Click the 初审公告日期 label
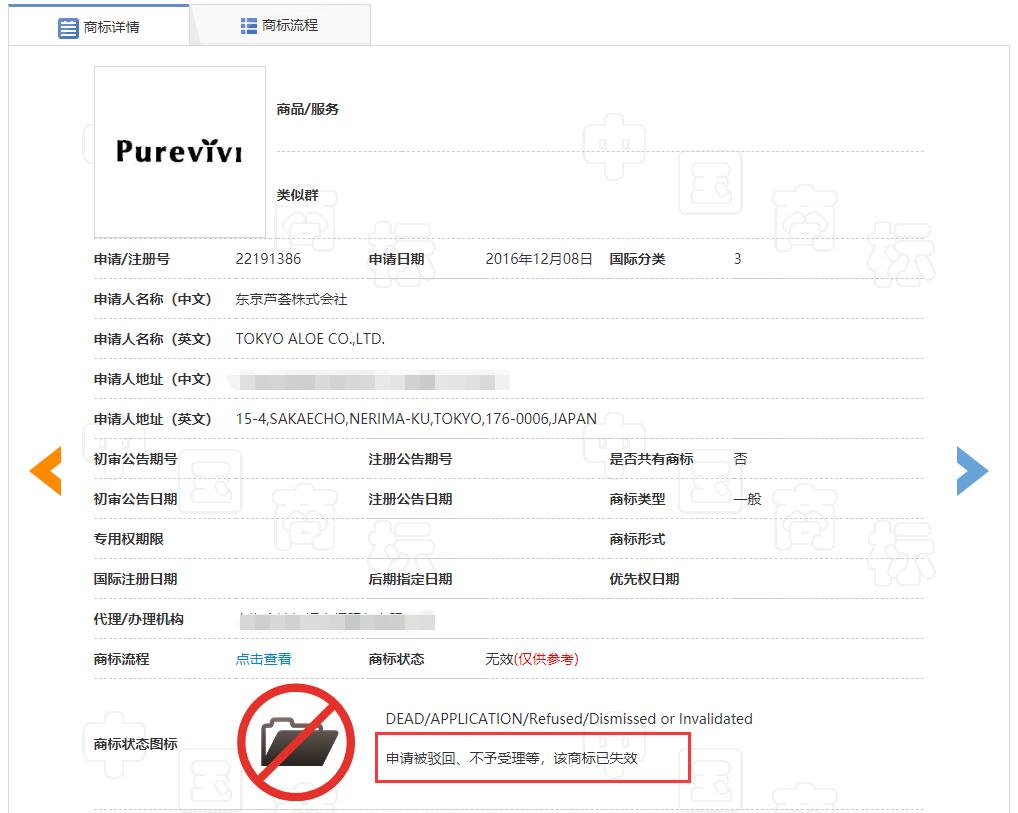Image resolution: width=1018 pixels, height=813 pixels. [135, 499]
